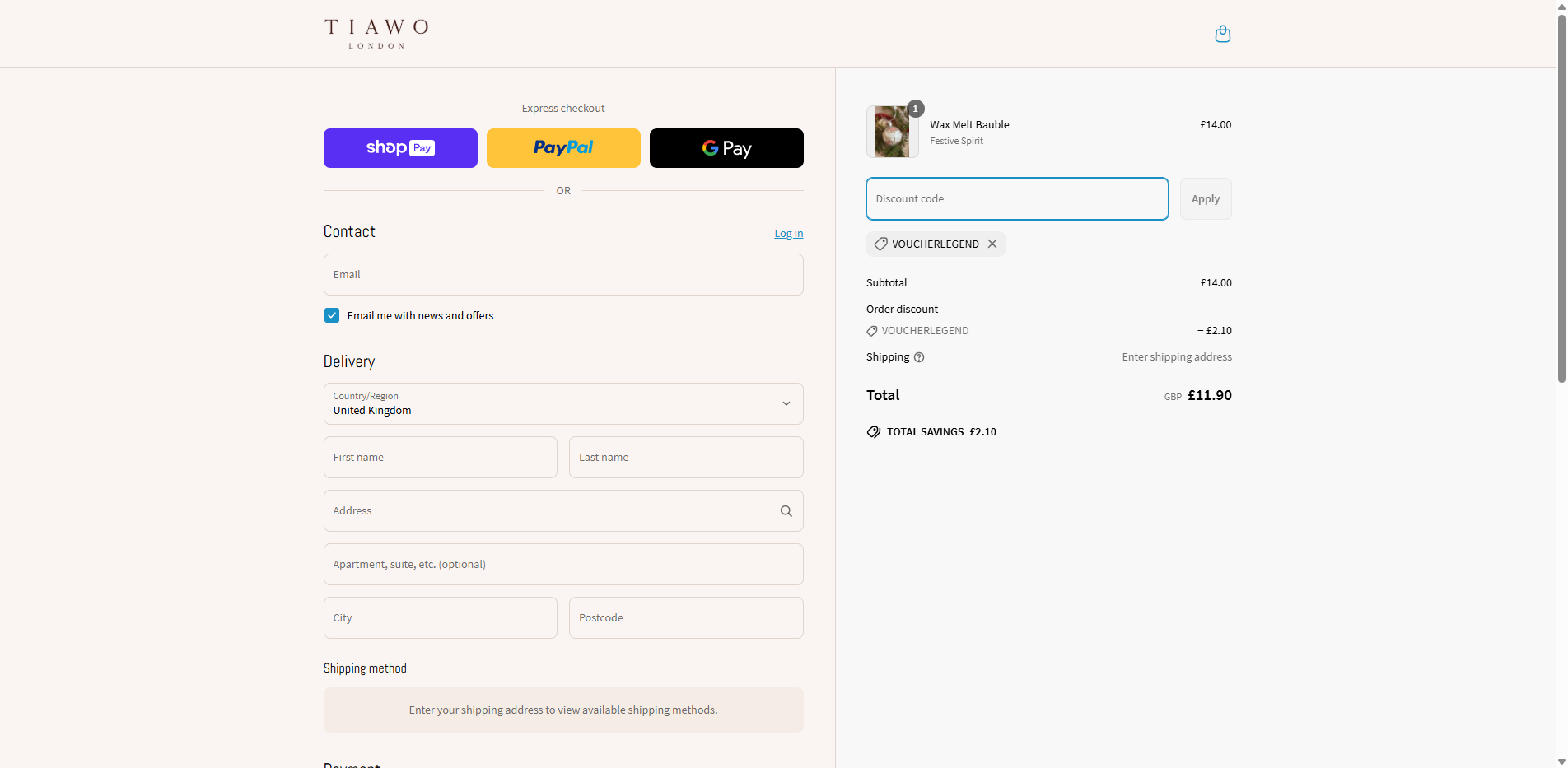
Task: Pay with PayPal button
Action: (563, 148)
